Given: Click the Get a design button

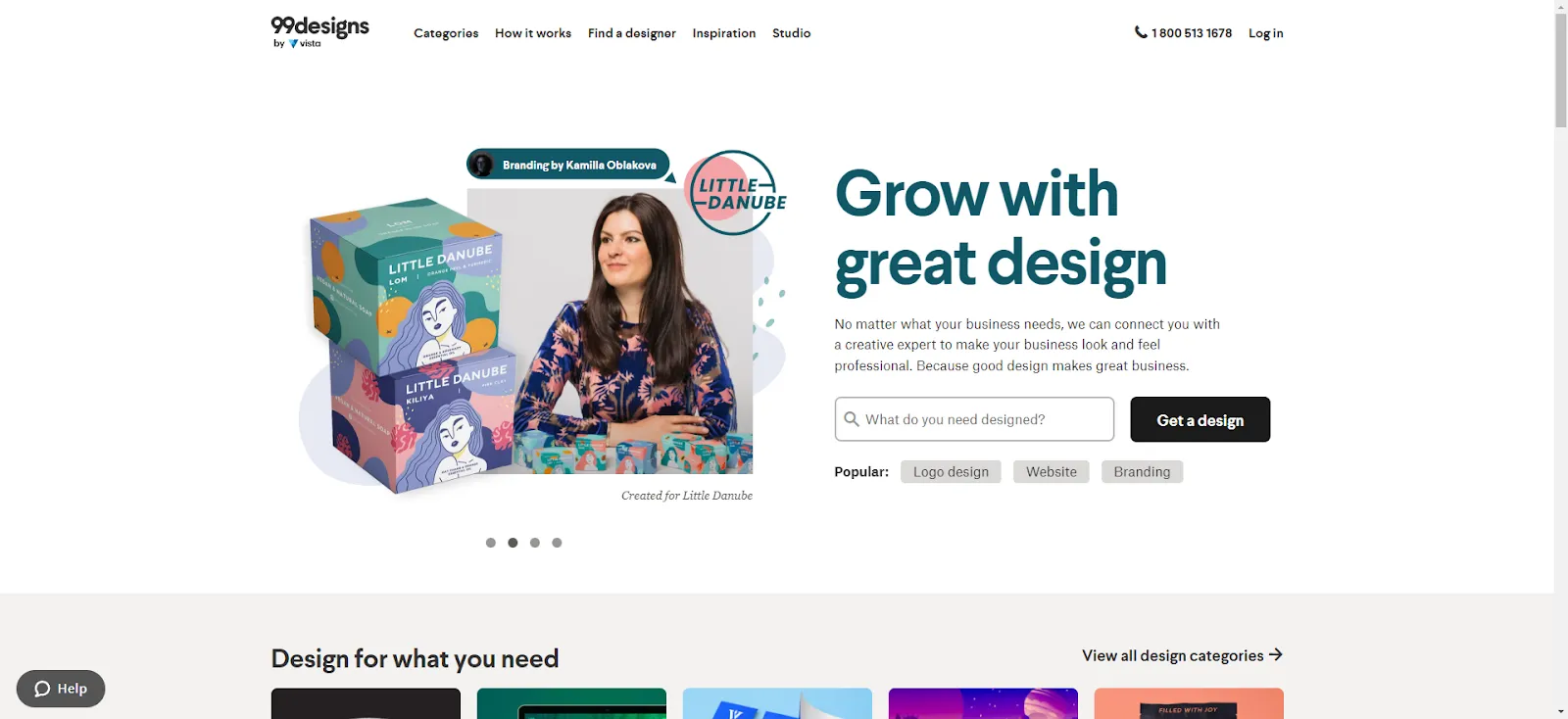Looking at the screenshot, I should pos(1200,419).
